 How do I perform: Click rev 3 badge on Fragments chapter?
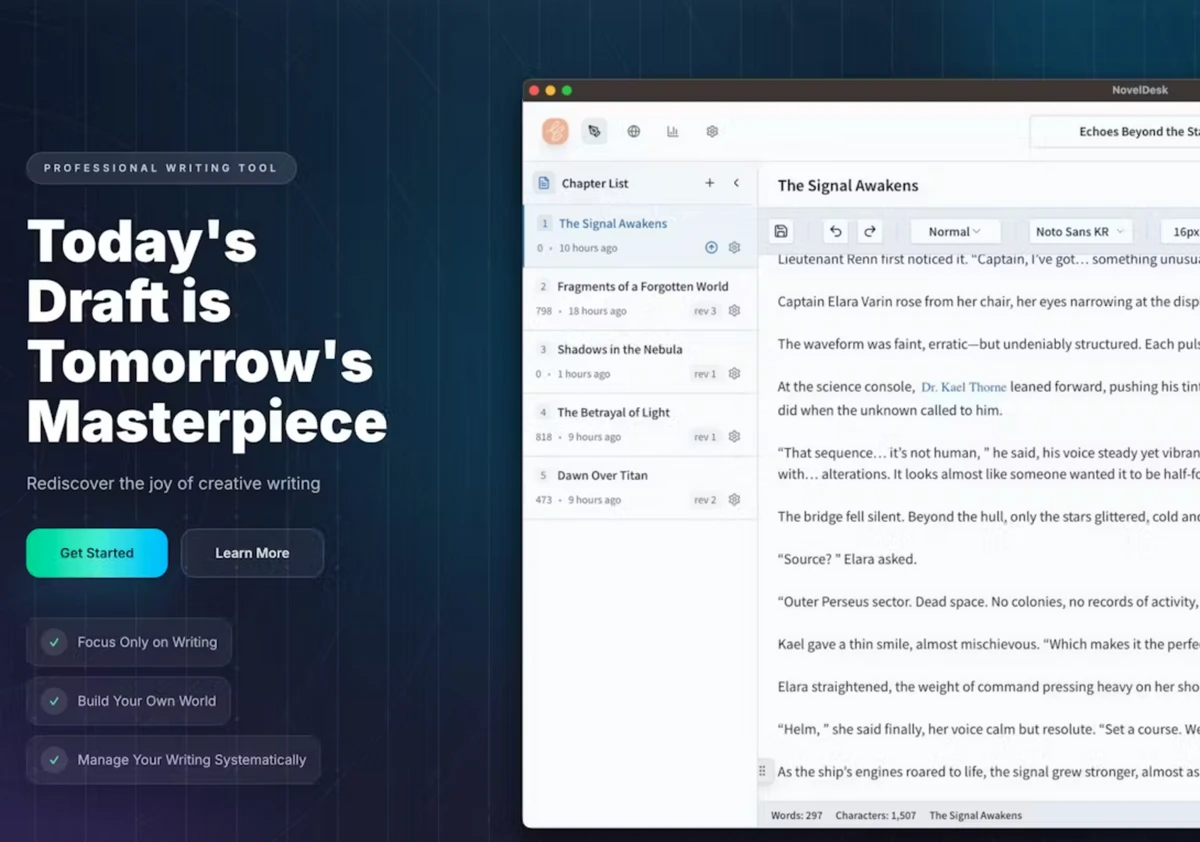[x=705, y=311]
